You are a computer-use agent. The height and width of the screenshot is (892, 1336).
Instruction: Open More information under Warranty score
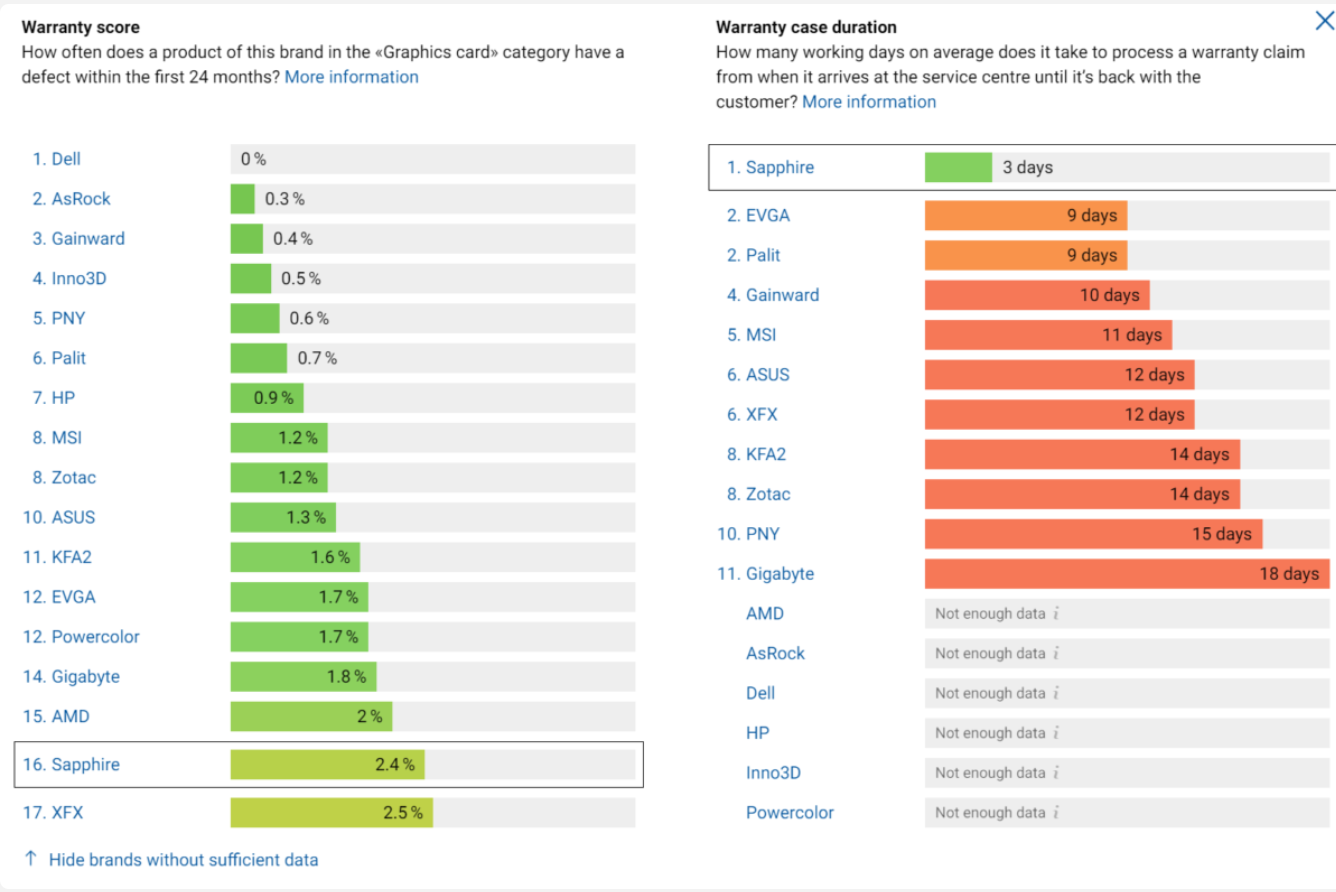[x=352, y=77]
